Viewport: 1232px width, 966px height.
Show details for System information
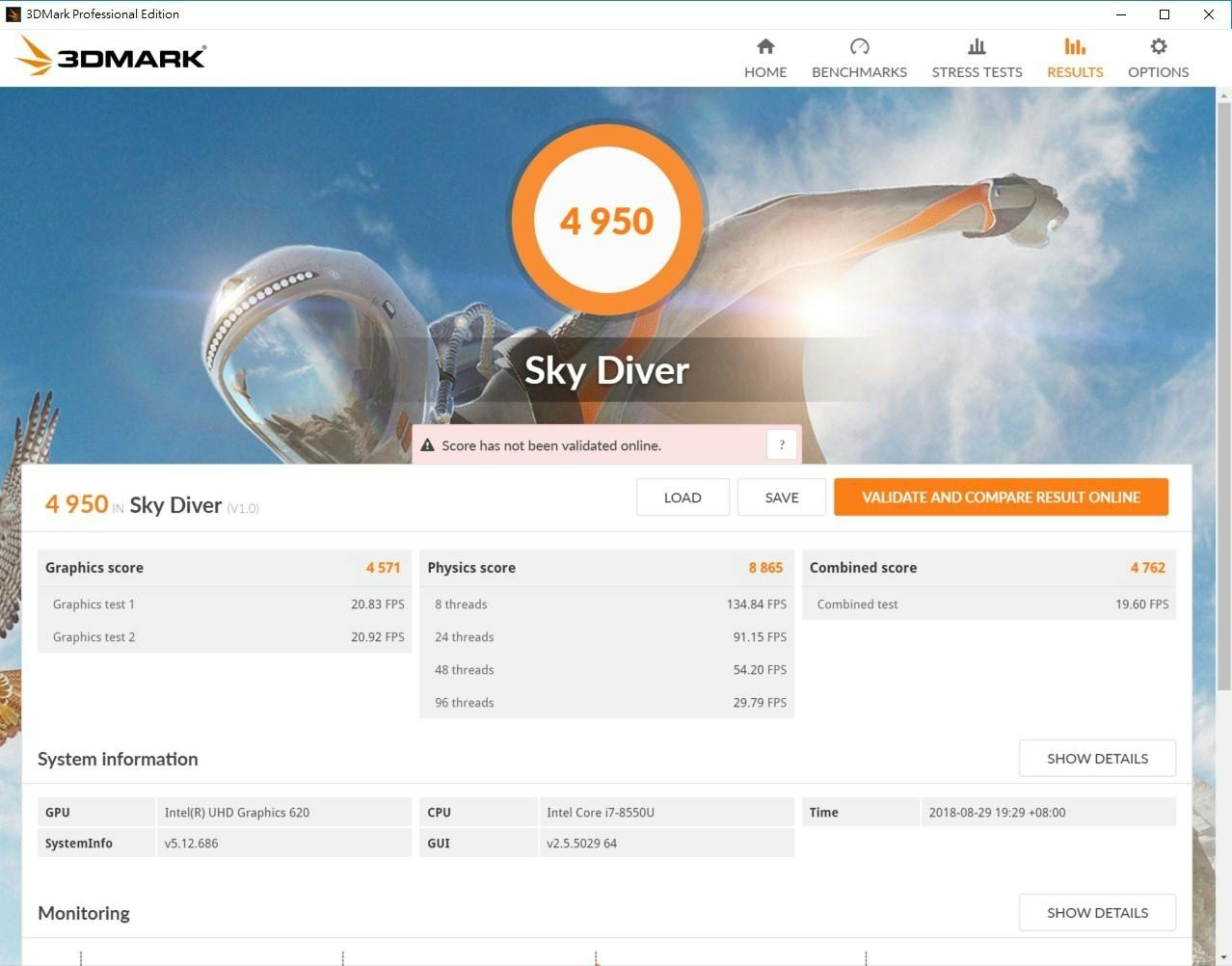(x=1097, y=759)
